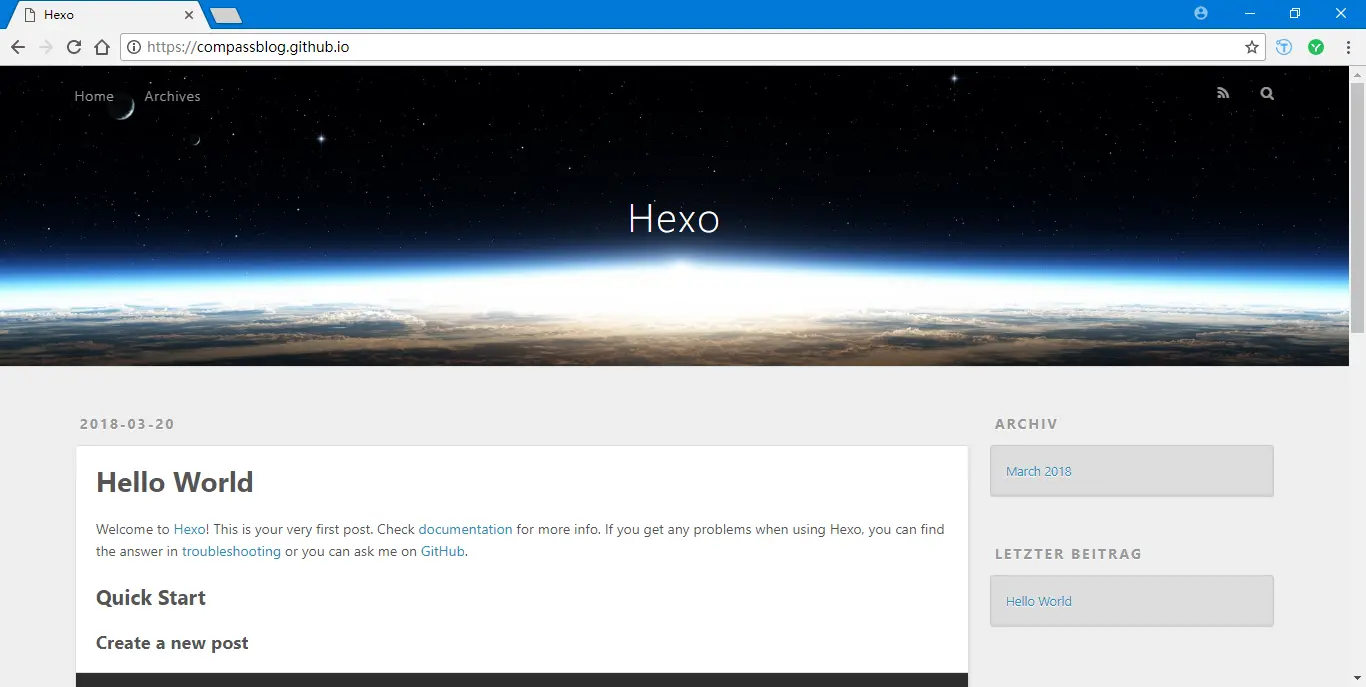Screen dimensions: 1366x687
Task: Click the browser back arrow
Action: click(18, 47)
